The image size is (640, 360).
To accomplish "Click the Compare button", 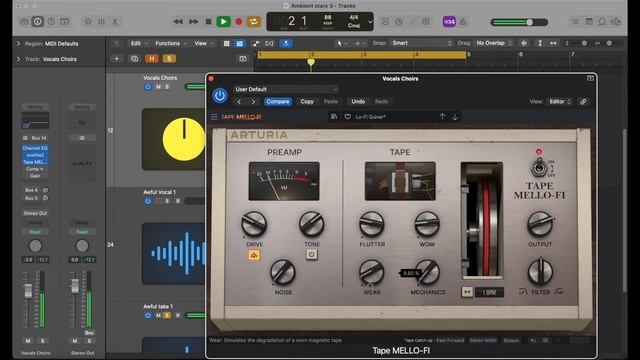I will click(278, 102).
